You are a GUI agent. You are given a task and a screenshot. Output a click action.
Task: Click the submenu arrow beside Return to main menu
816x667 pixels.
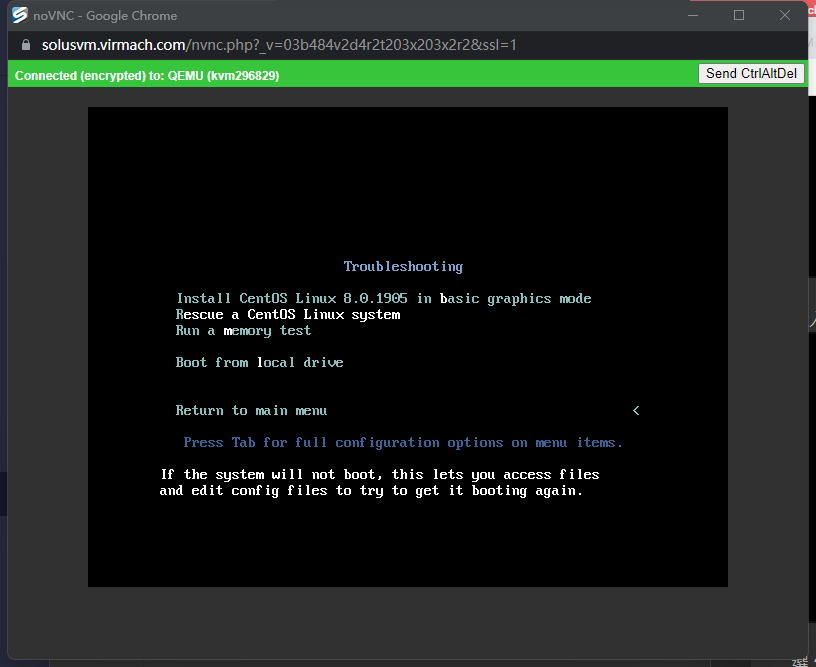pyautogui.click(x=636, y=411)
